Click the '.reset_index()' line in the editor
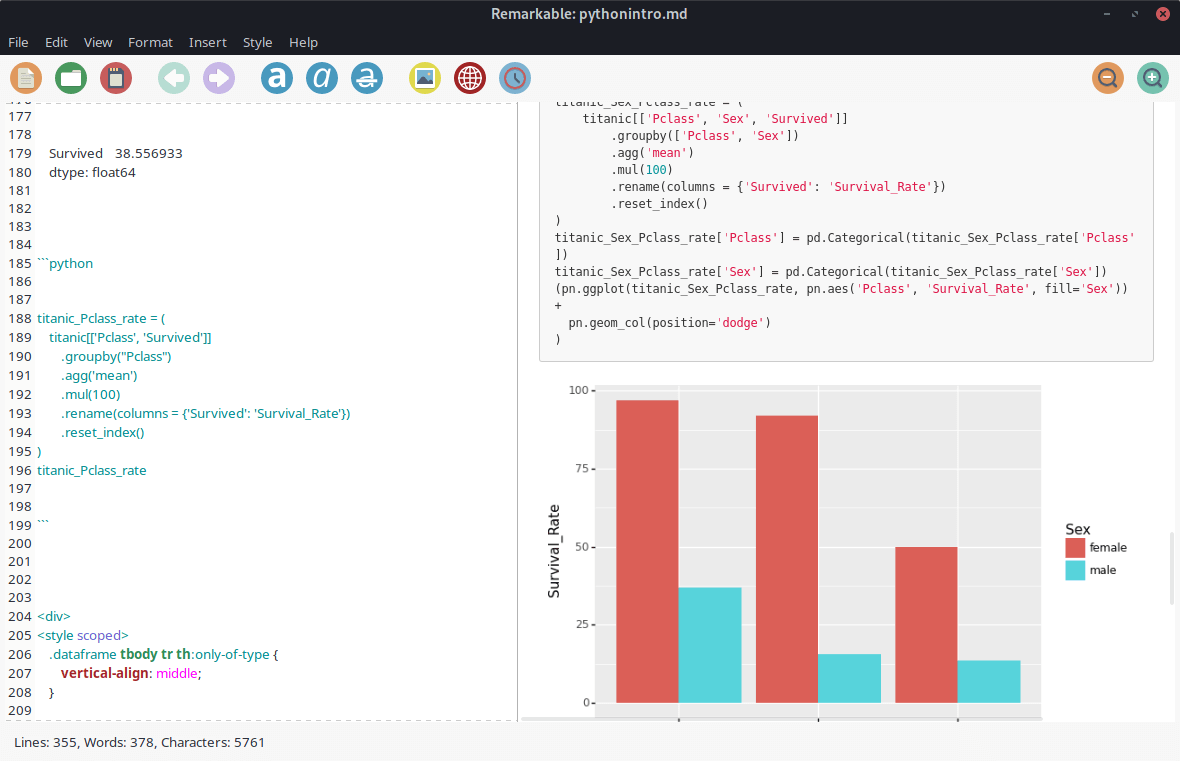1180x761 pixels. (102, 433)
